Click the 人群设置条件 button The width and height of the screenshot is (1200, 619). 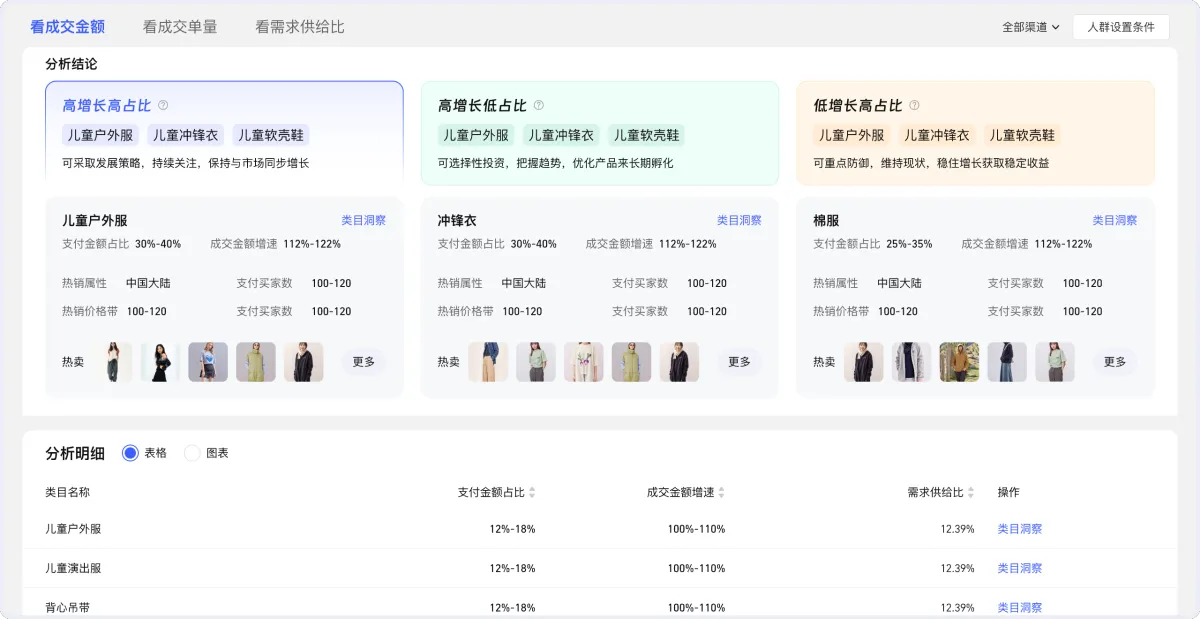(1121, 27)
